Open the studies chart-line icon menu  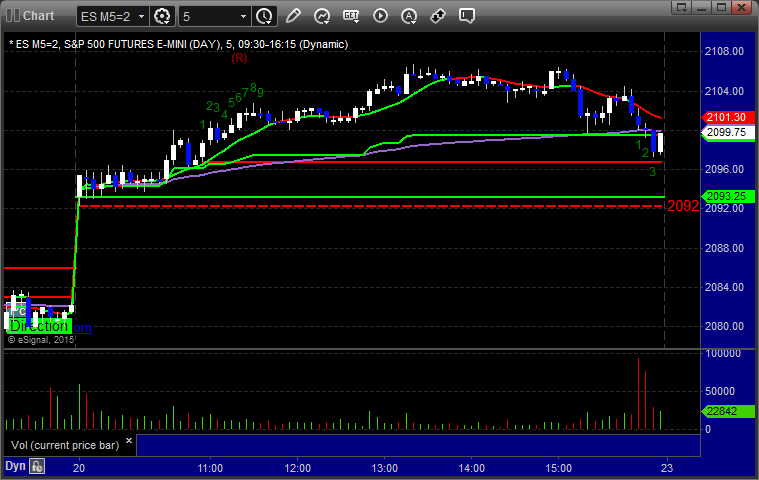322,16
